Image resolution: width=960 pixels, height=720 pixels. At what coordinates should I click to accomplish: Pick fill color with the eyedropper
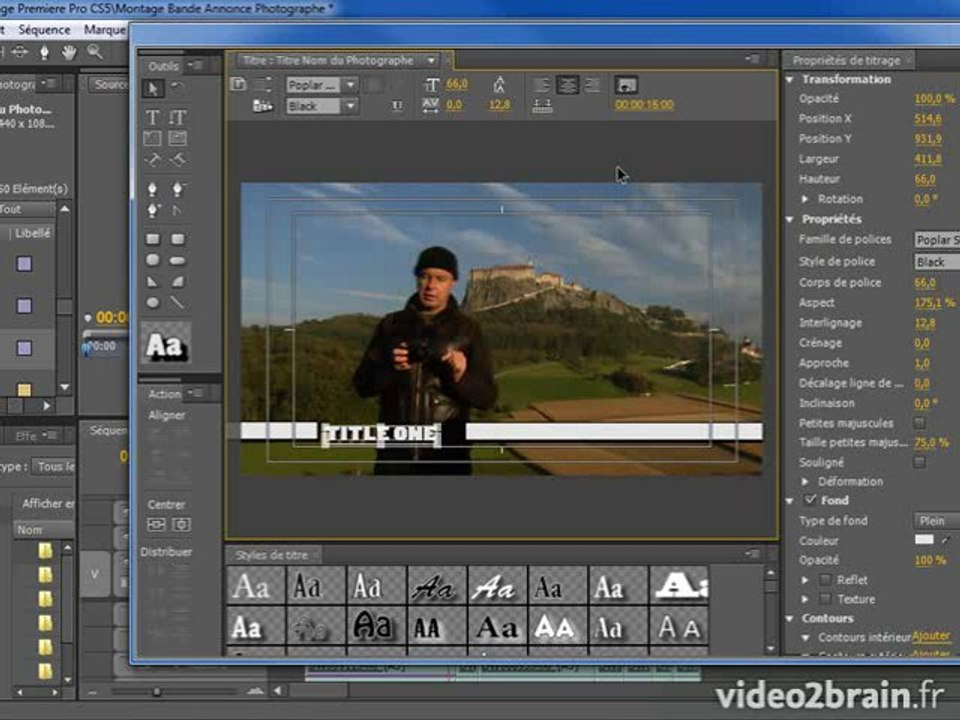[x=947, y=539]
